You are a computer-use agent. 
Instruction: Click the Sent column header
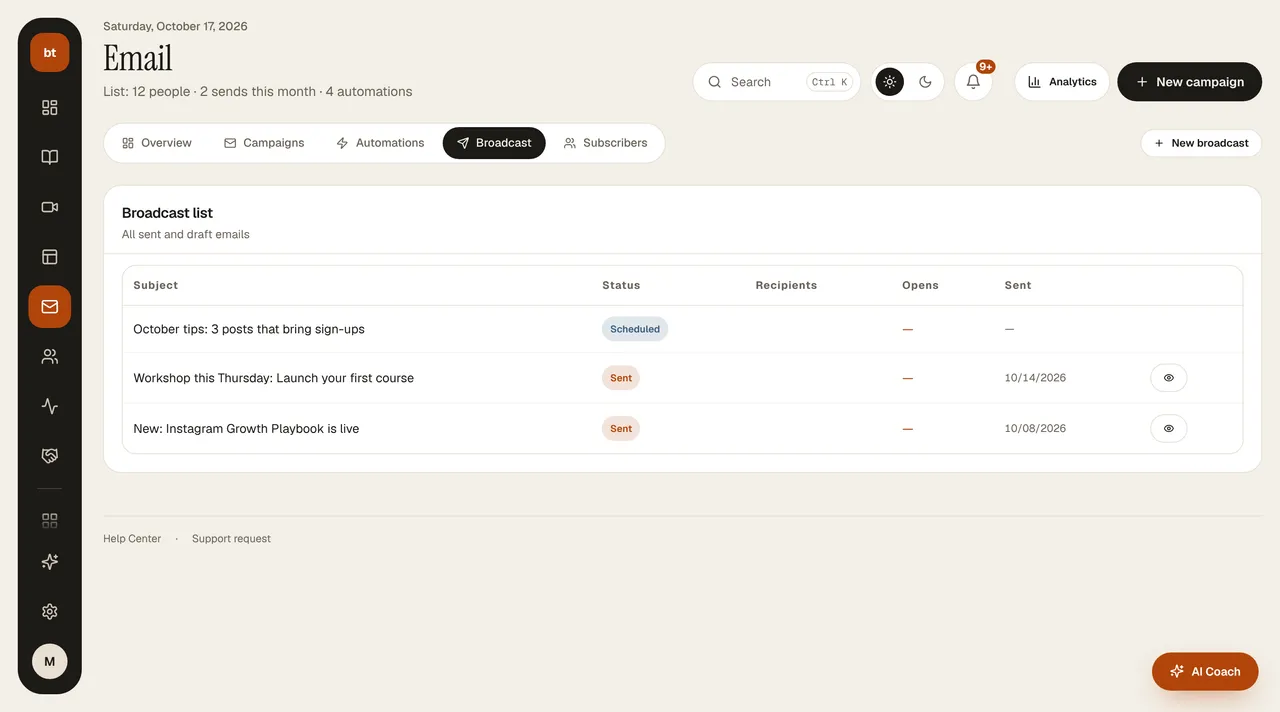[1018, 285]
